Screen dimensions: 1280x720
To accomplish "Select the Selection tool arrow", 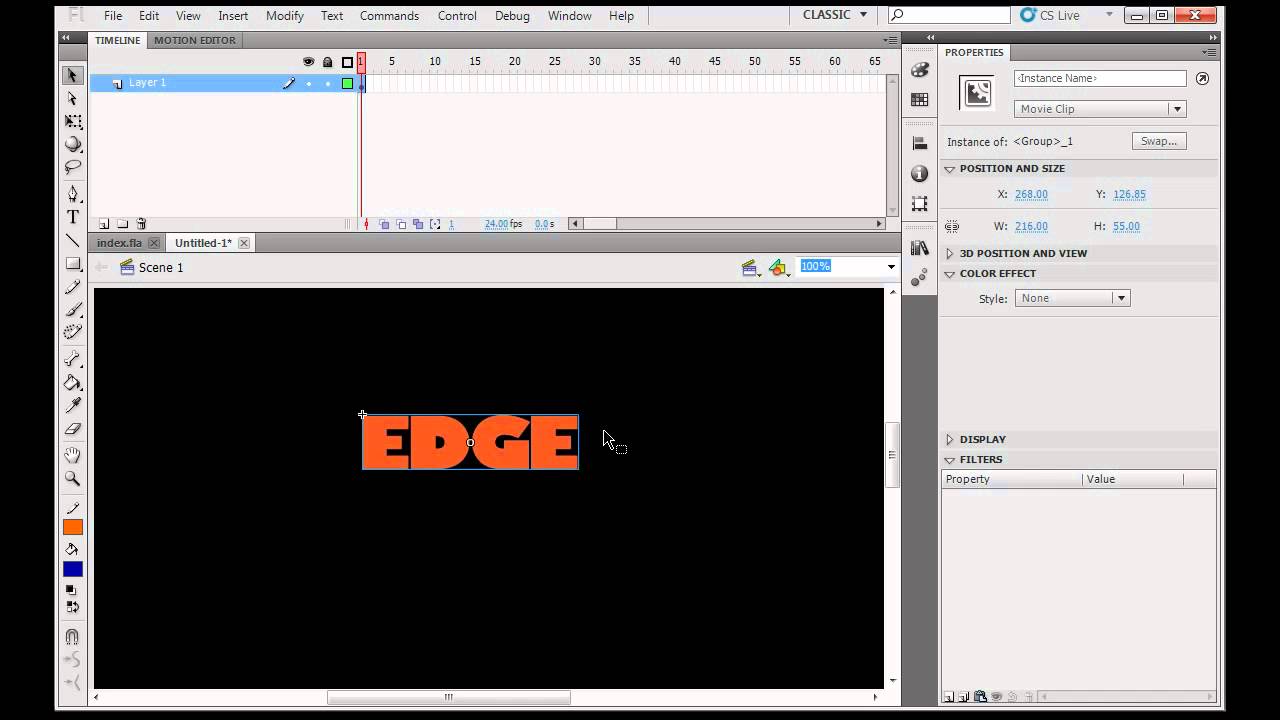I will (x=72, y=76).
